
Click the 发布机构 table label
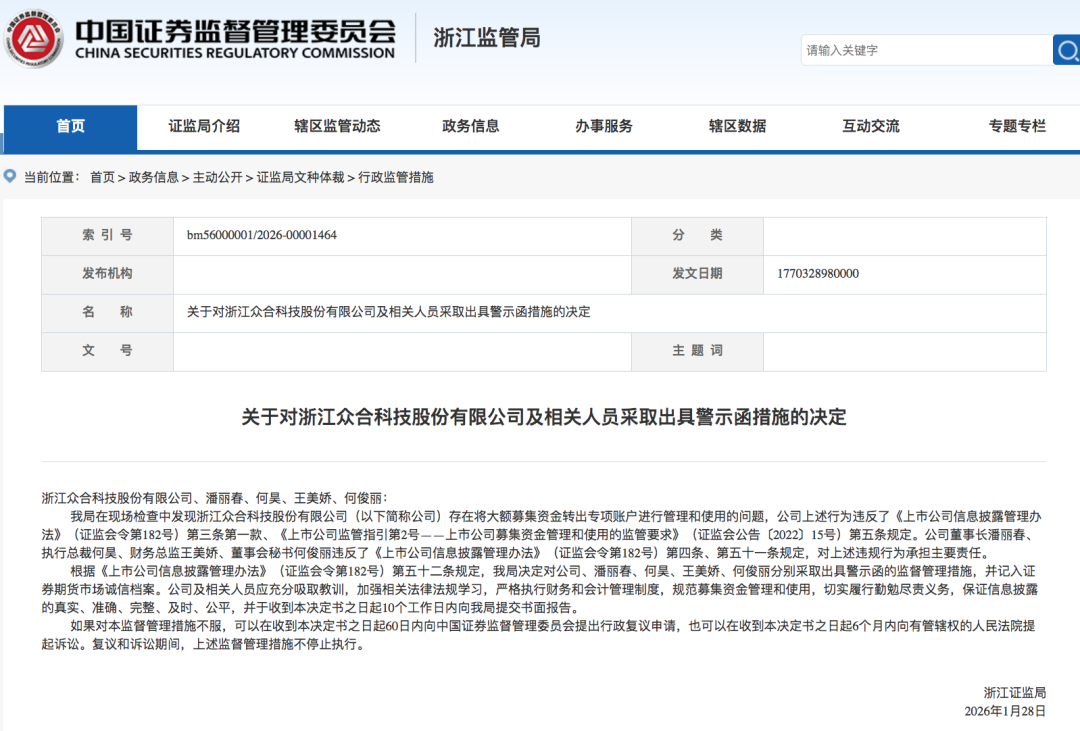pyautogui.click(x=107, y=274)
